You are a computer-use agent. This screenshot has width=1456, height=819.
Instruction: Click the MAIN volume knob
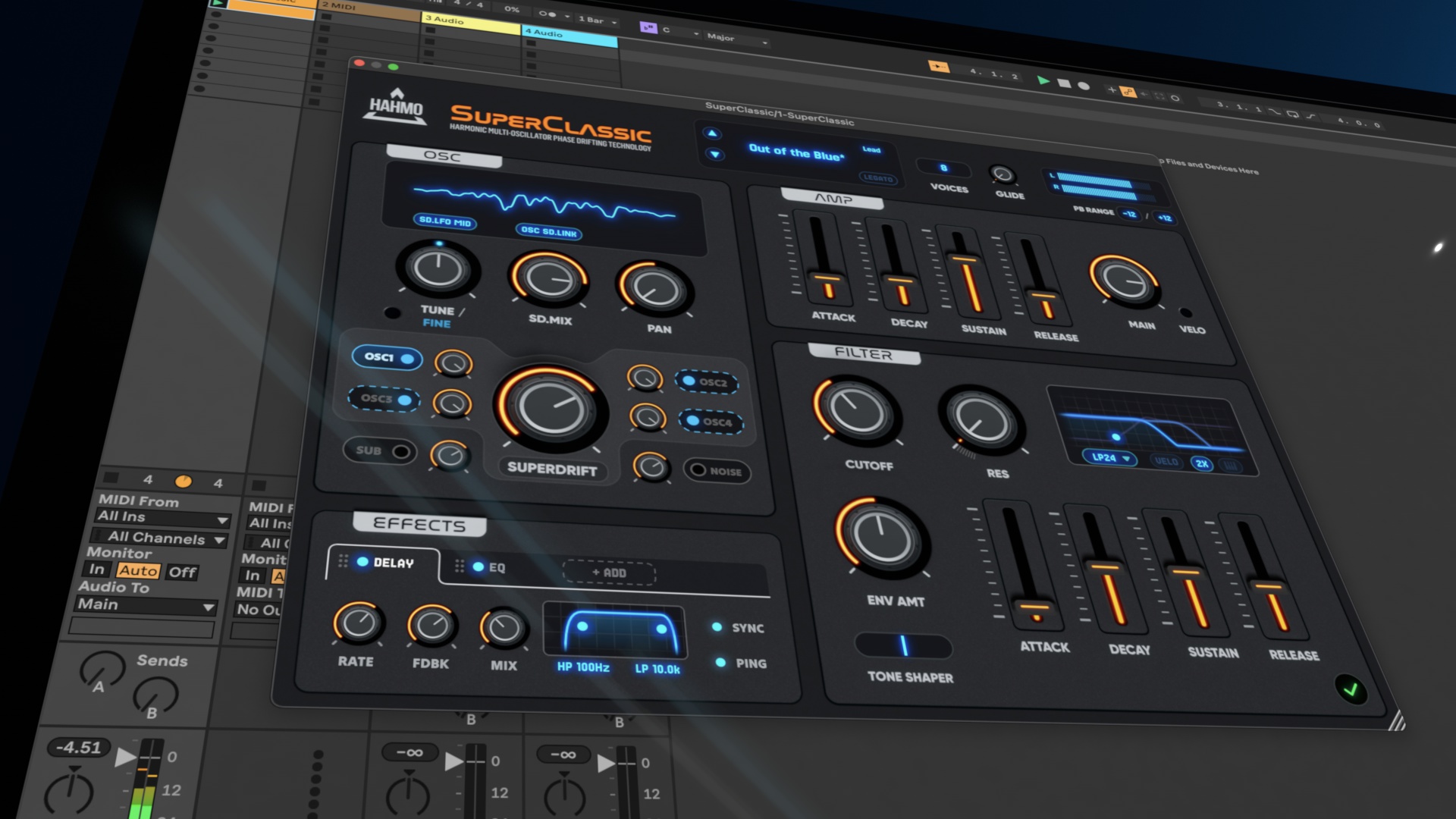pos(1125,281)
